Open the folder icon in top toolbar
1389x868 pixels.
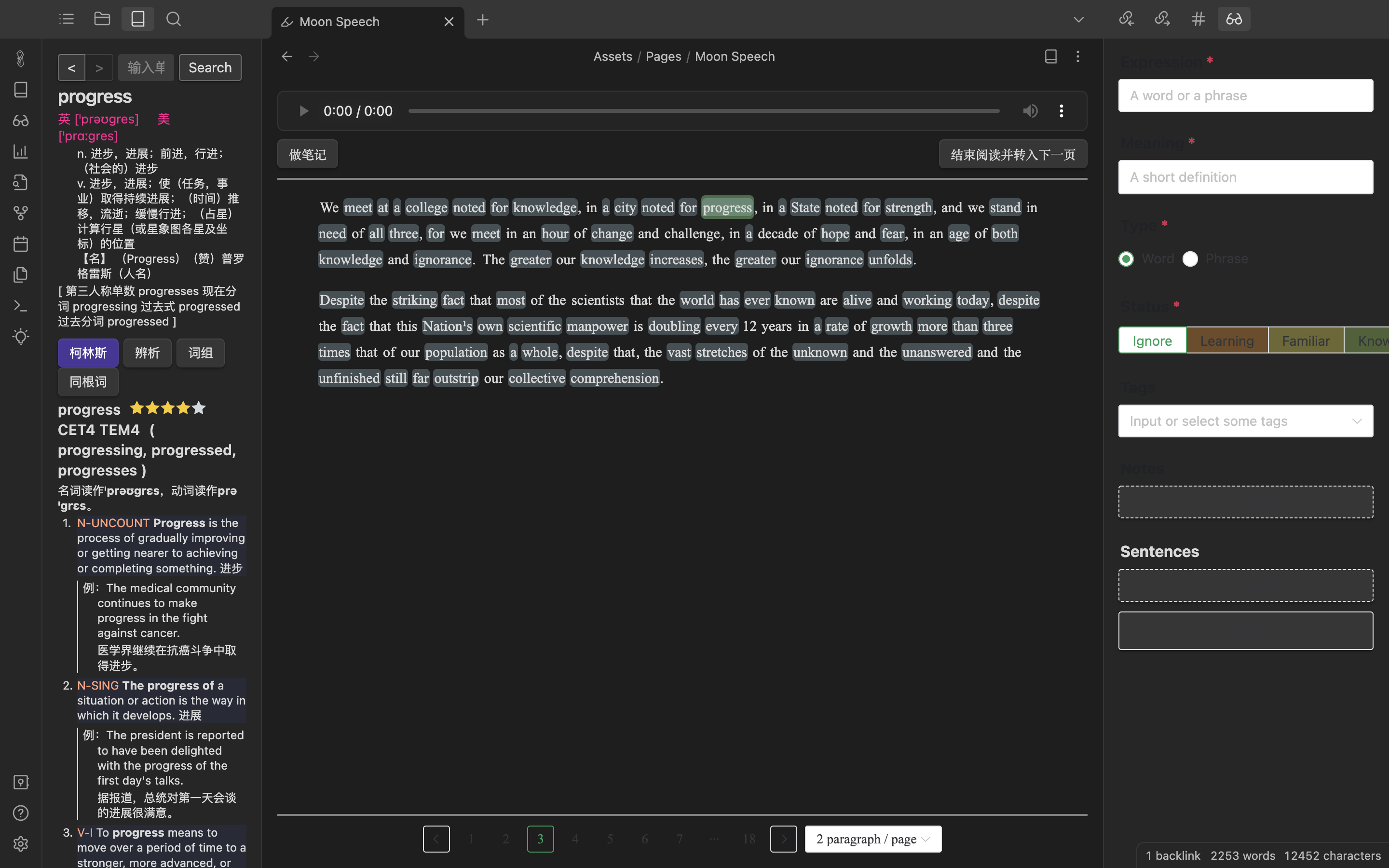pos(102,18)
